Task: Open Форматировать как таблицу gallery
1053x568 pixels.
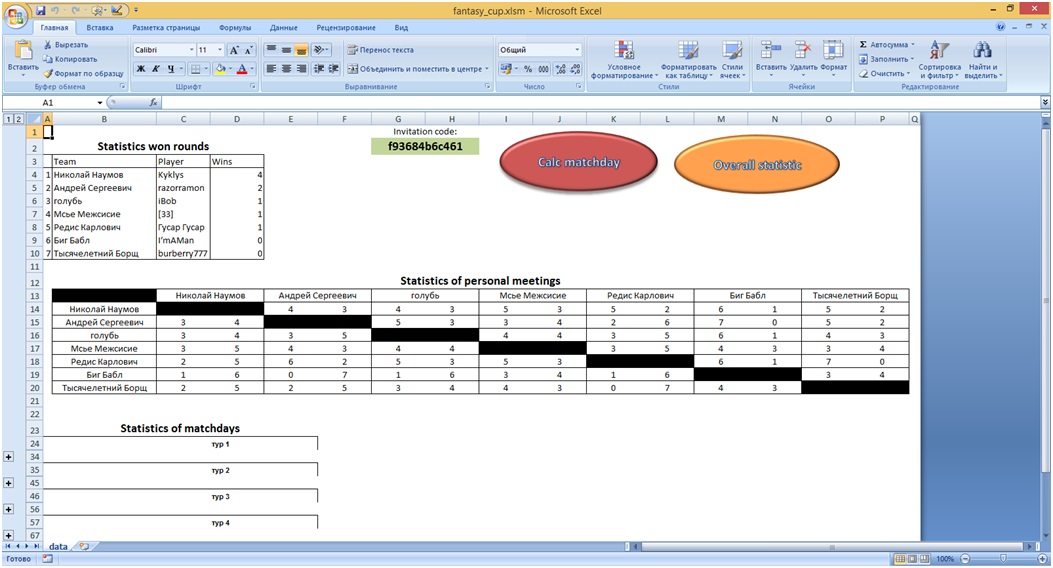Action: point(688,59)
